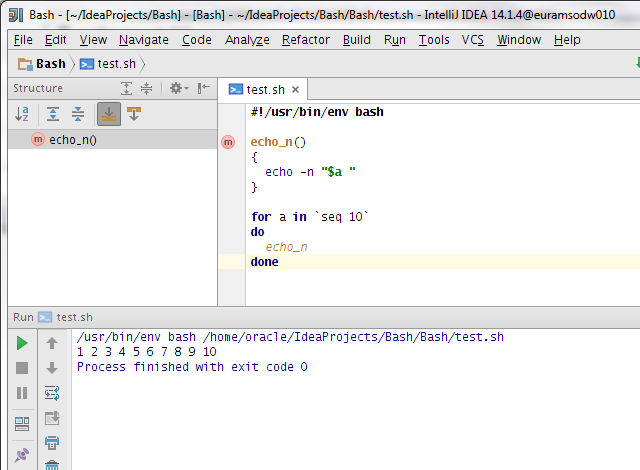640x470 pixels.
Task: Click the pin icon in the Run panel
Action: [x=22, y=455]
